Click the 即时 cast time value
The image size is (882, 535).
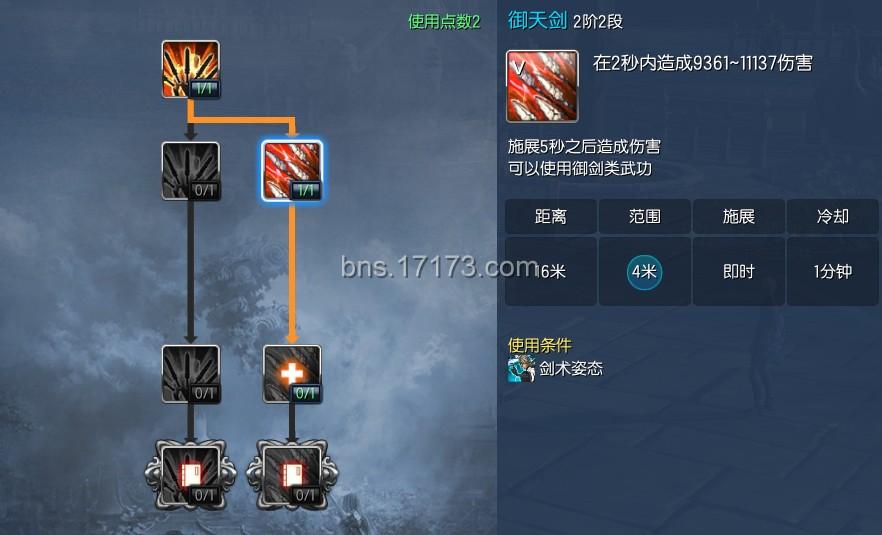click(x=739, y=272)
